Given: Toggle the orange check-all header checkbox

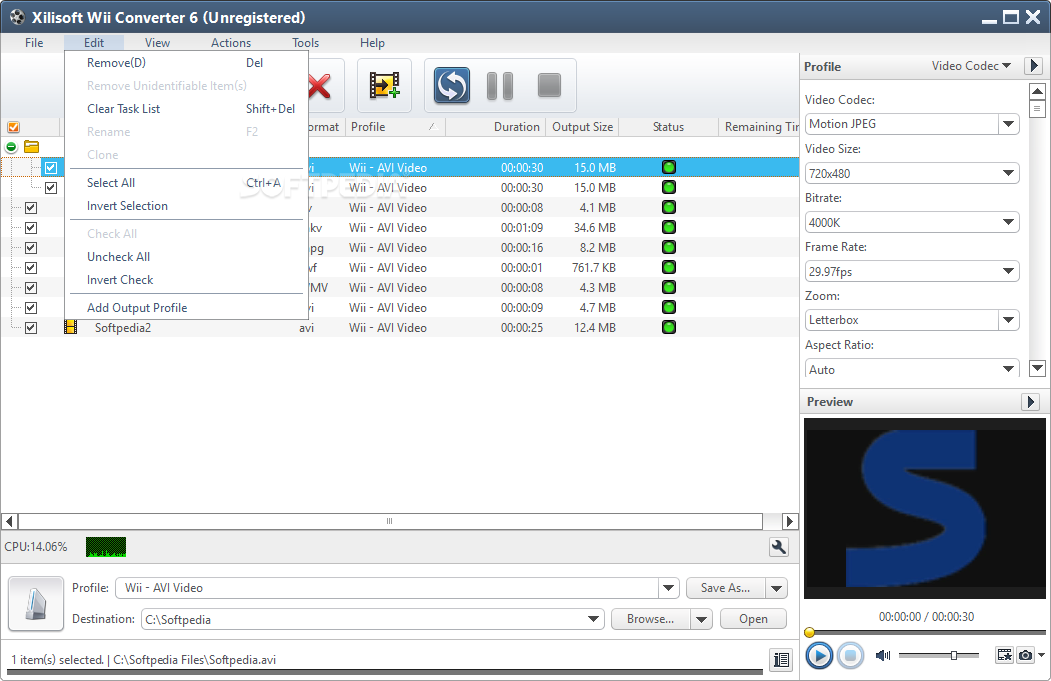Looking at the screenshot, I should tap(13, 127).
